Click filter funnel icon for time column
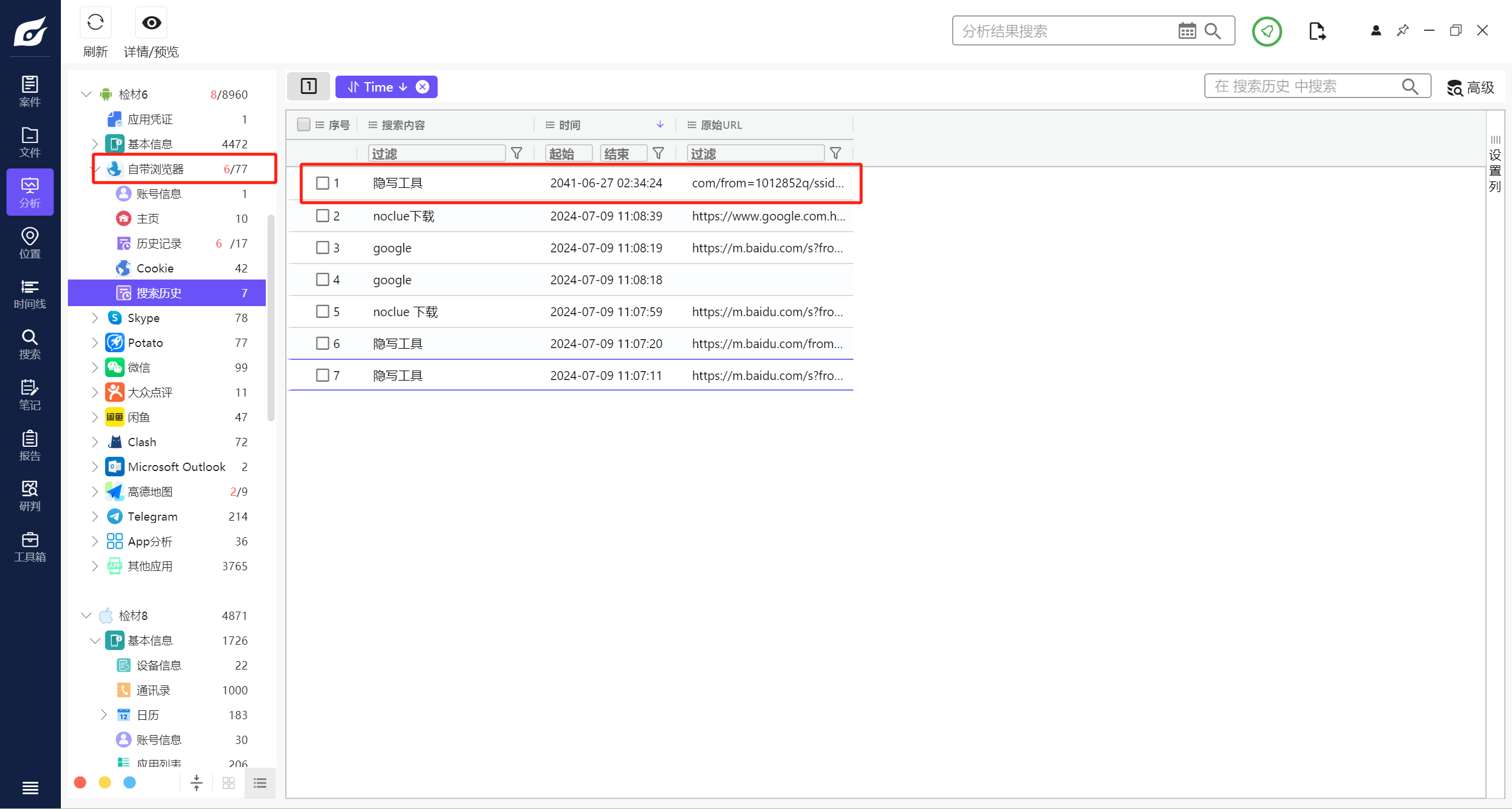This screenshot has height=809, width=1512. (658, 154)
